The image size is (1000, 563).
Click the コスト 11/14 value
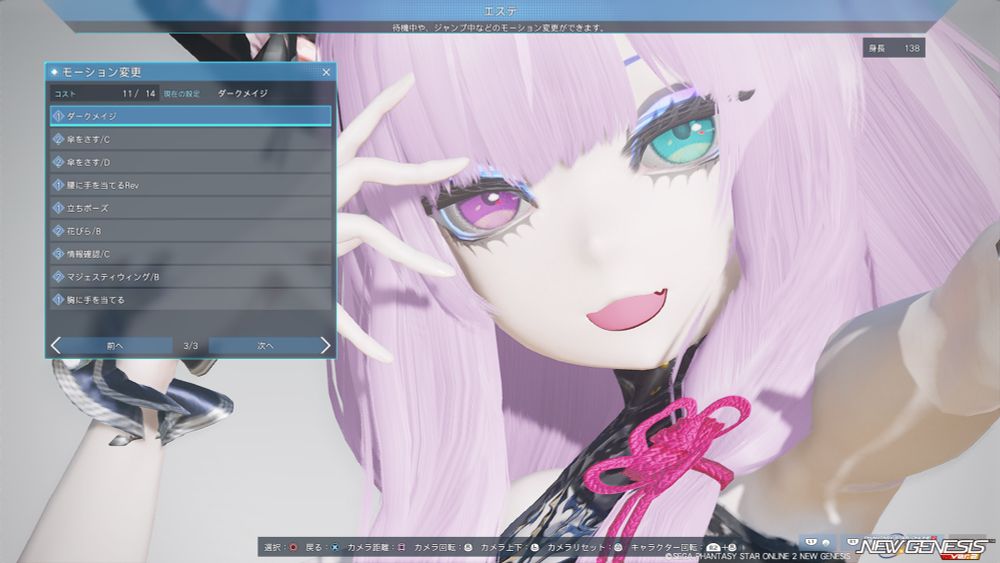(x=139, y=93)
